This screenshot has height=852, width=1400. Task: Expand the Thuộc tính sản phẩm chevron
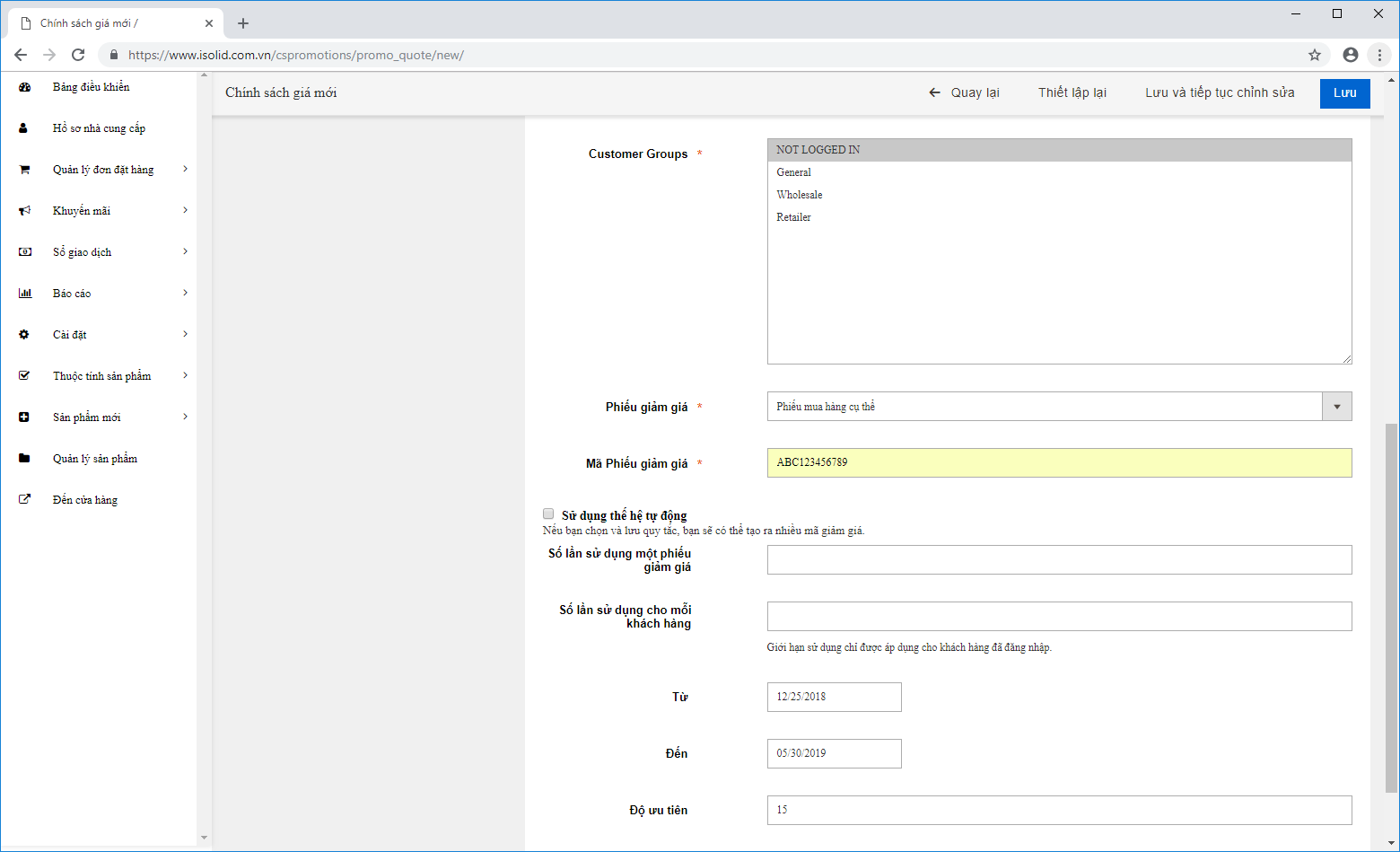click(x=186, y=375)
